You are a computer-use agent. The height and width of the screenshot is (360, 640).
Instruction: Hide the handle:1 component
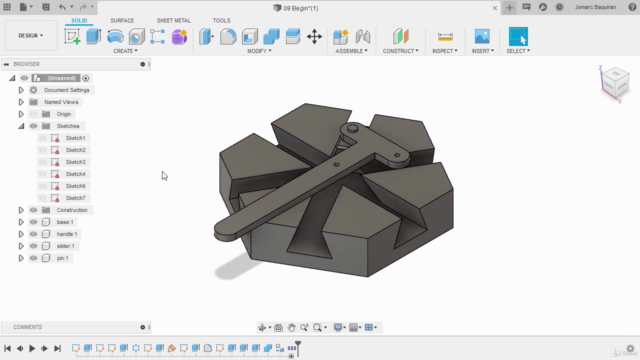click(x=33, y=234)
